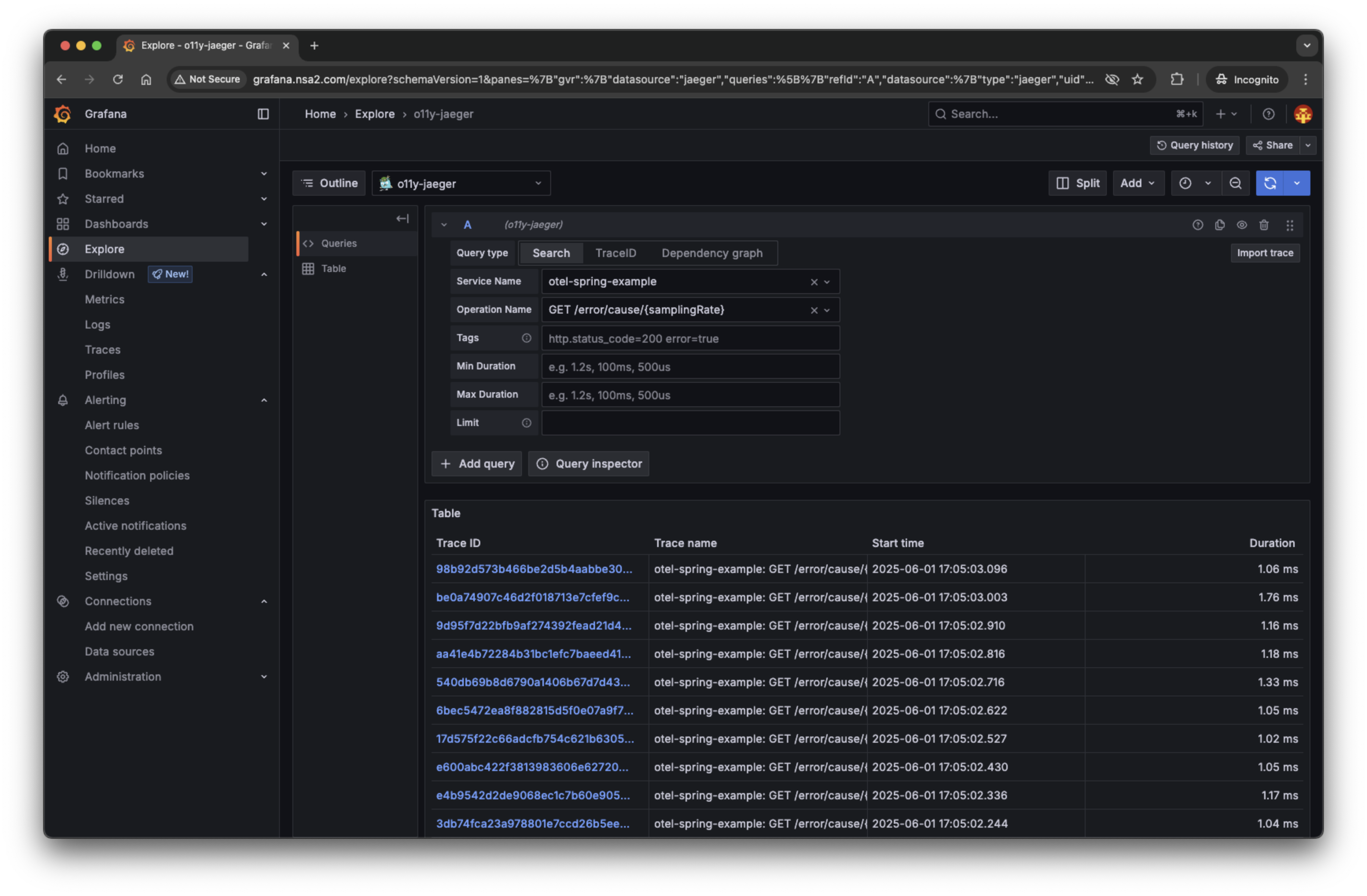Select the TraceID query type

click(615, 253)
